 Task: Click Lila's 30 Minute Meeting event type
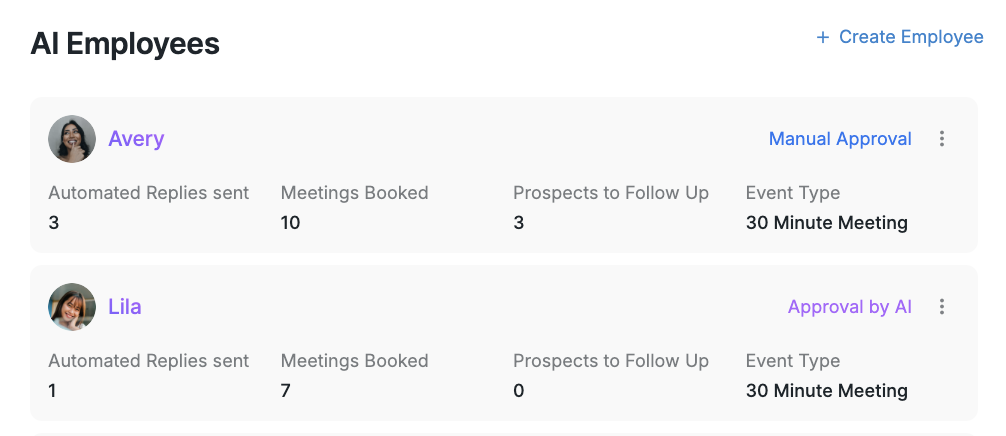(827, 391)
